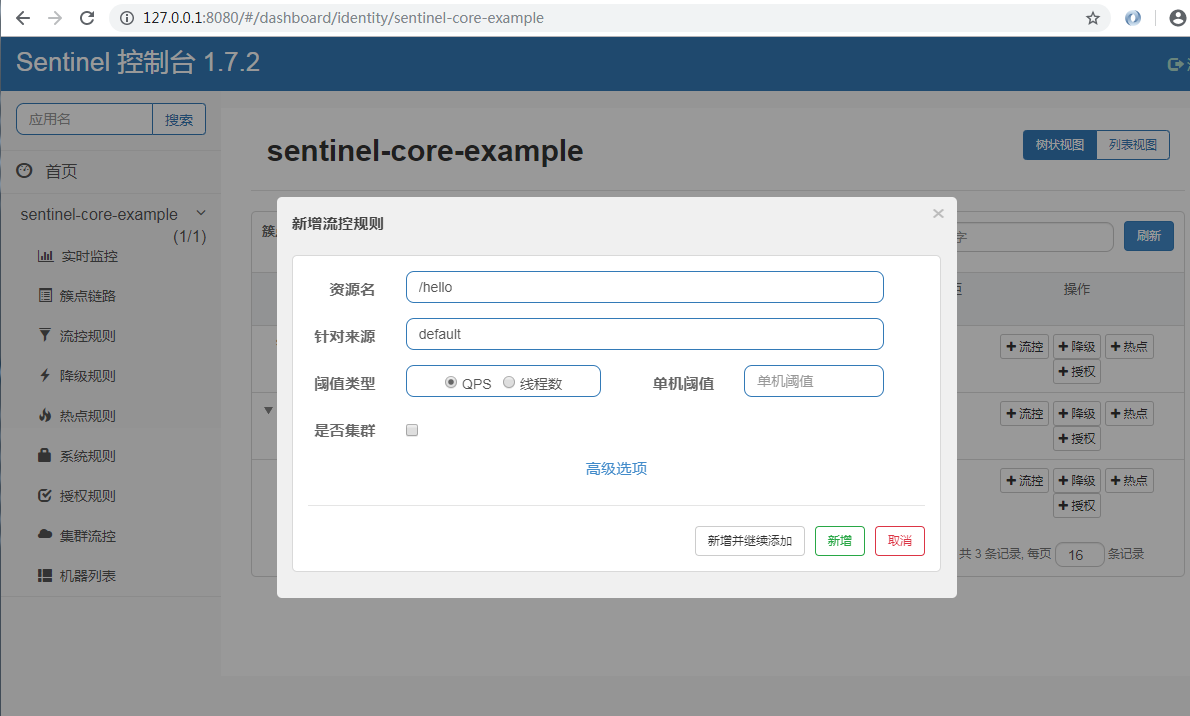This screenshot has width=1190, height=716.
Task: Click the logout icon in header
Action: click(x=1175, y=65)
